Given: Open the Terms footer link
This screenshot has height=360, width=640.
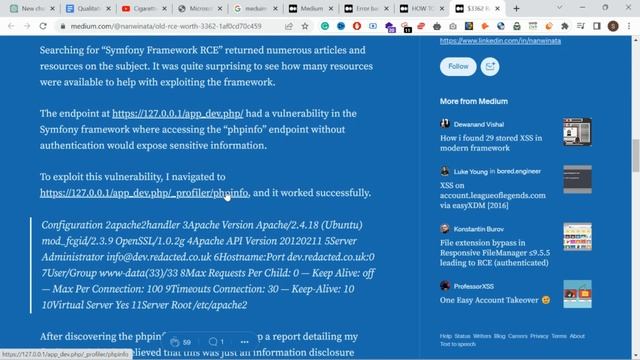Looking at the screenshot, I should pyautogui.click(x=559, y=336).
